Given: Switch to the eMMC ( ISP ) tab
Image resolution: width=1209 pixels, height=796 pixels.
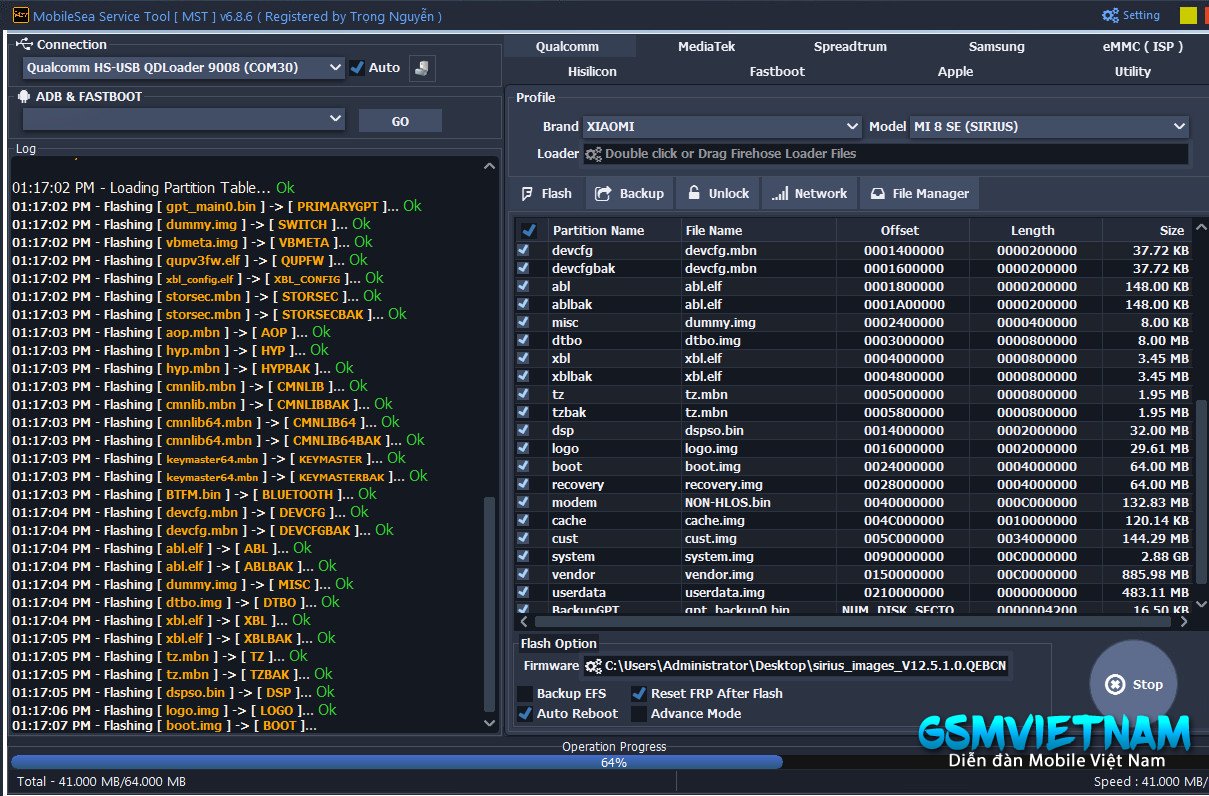Looking at the screenshot, I should coord(1143,46).
